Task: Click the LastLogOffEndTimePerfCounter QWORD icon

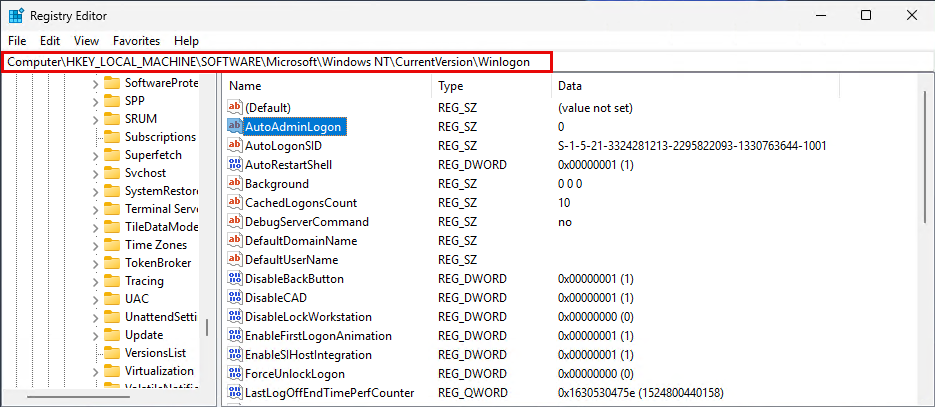Action: [x=235, y=393]
